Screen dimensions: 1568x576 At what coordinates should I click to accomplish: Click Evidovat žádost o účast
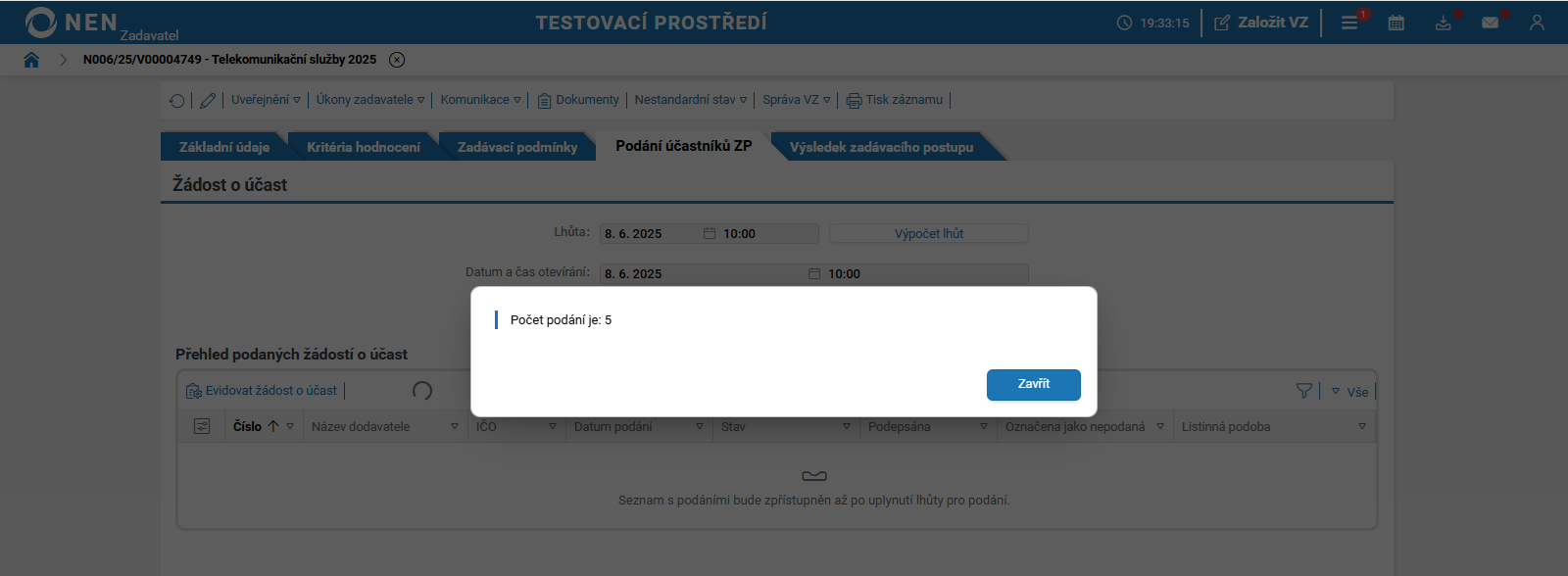[x=262, y=391]
